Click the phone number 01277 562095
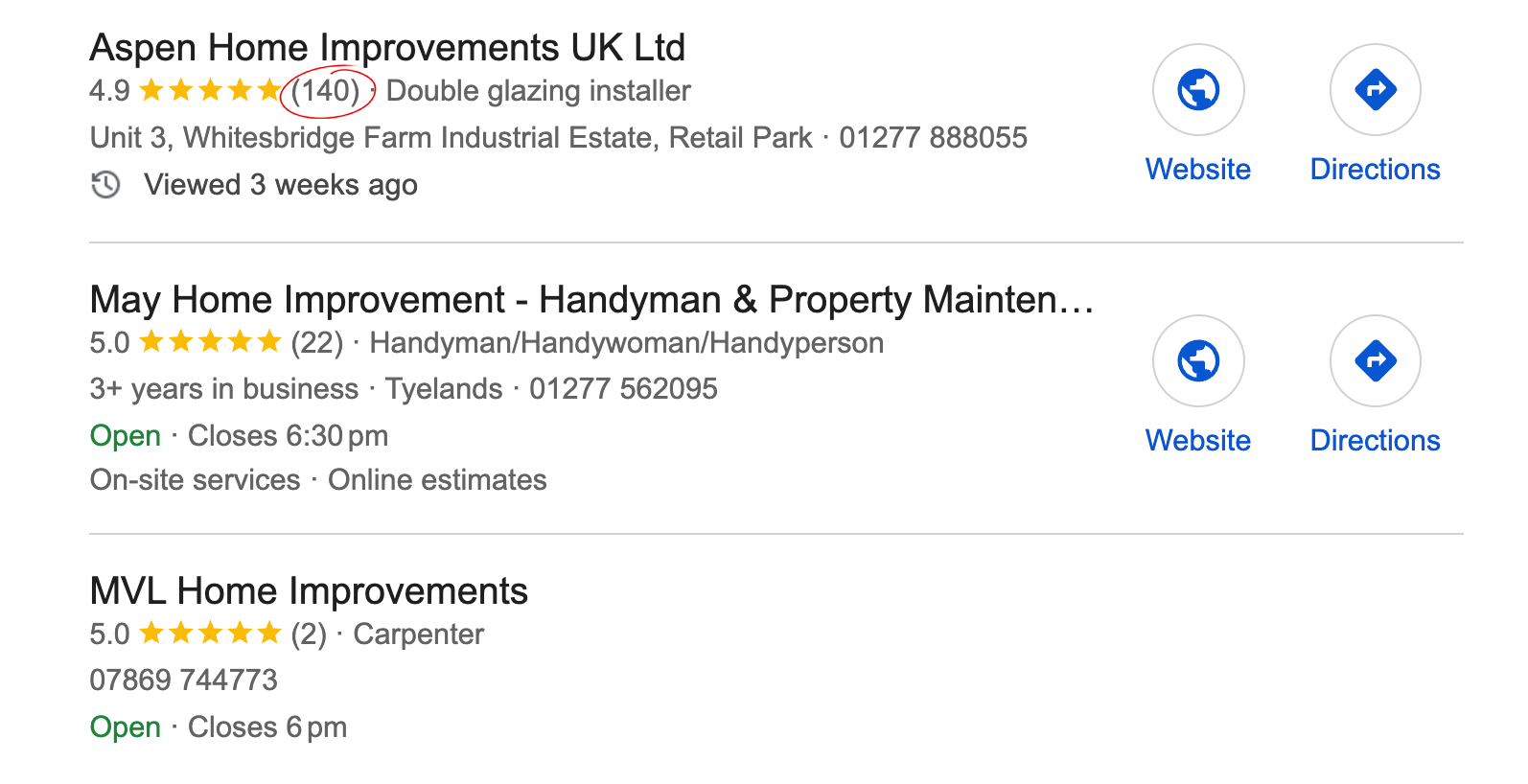The image size is (1528, 784). [x=624, y=388]
